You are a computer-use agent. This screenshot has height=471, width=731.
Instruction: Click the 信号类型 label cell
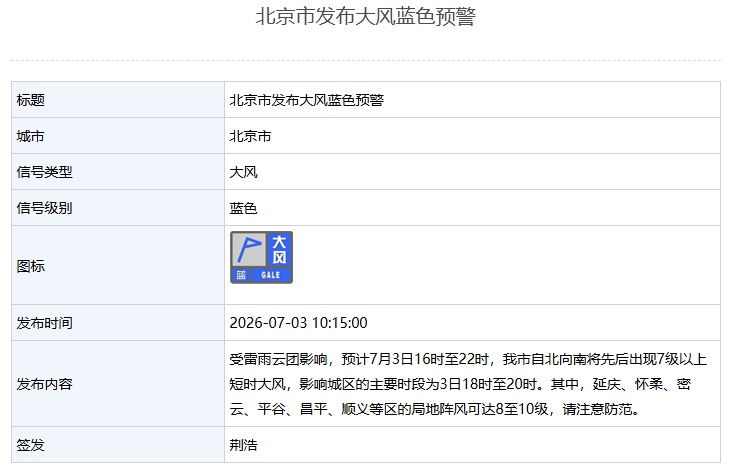click(x=118, y=172)
